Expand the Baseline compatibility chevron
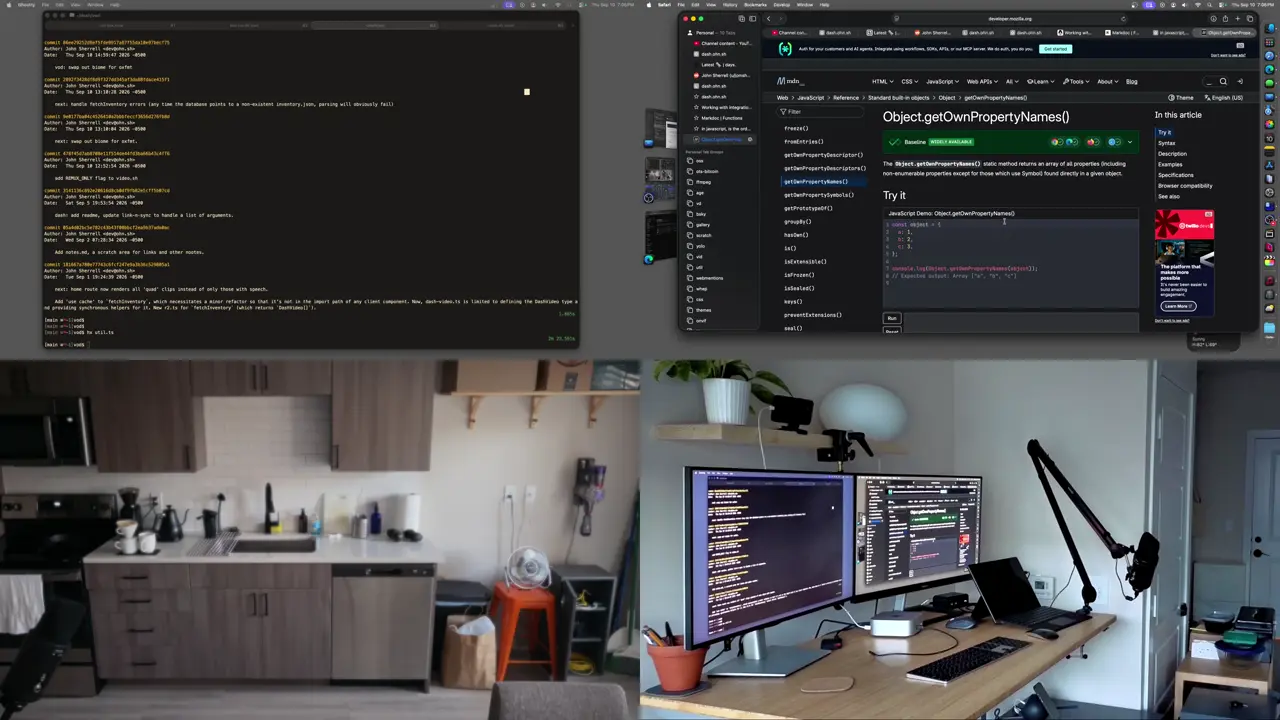This screenshot has width=1280, height=720. click(x=1130, y=142)
